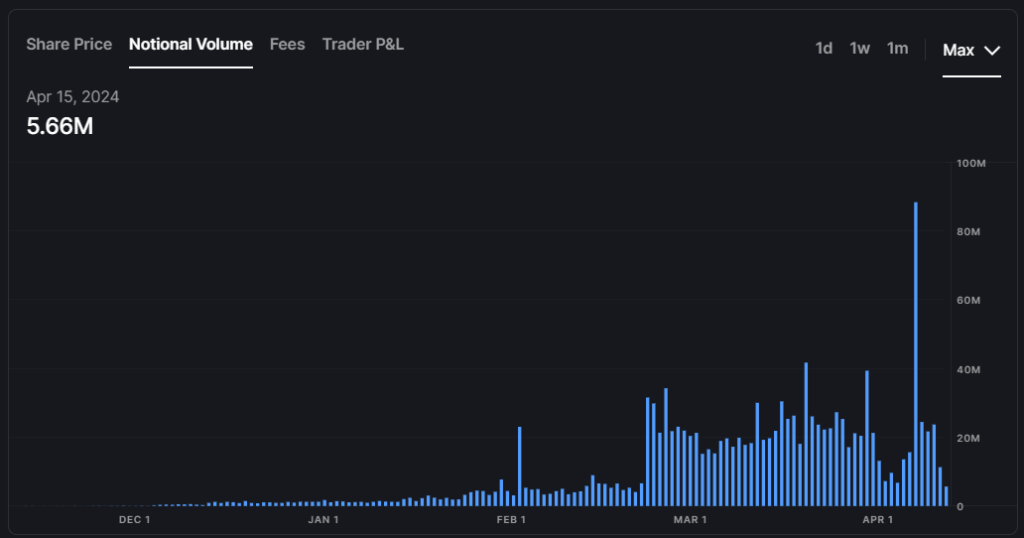The height and width of the screenshot is (538, 1024).
Task: Click the rightmost bar in the chart
Action: click(946, 496)
